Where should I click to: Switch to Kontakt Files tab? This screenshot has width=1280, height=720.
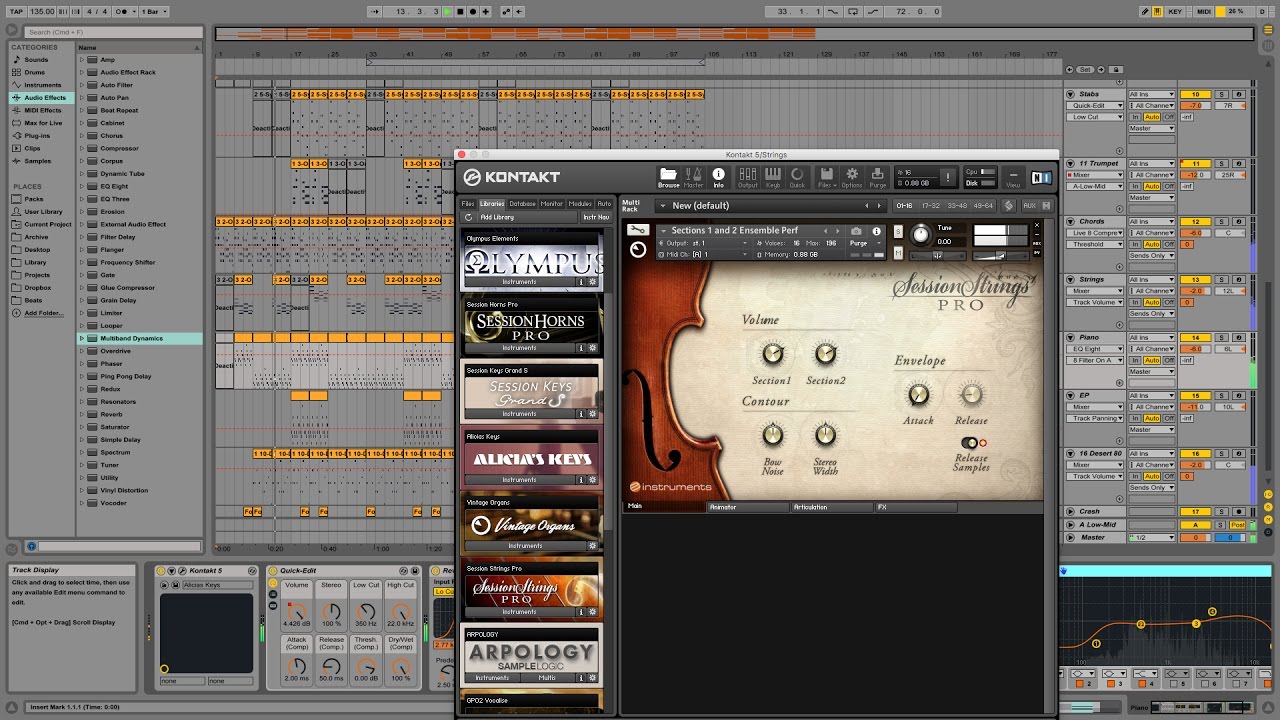pyautogui.click(x=467, y=204)
